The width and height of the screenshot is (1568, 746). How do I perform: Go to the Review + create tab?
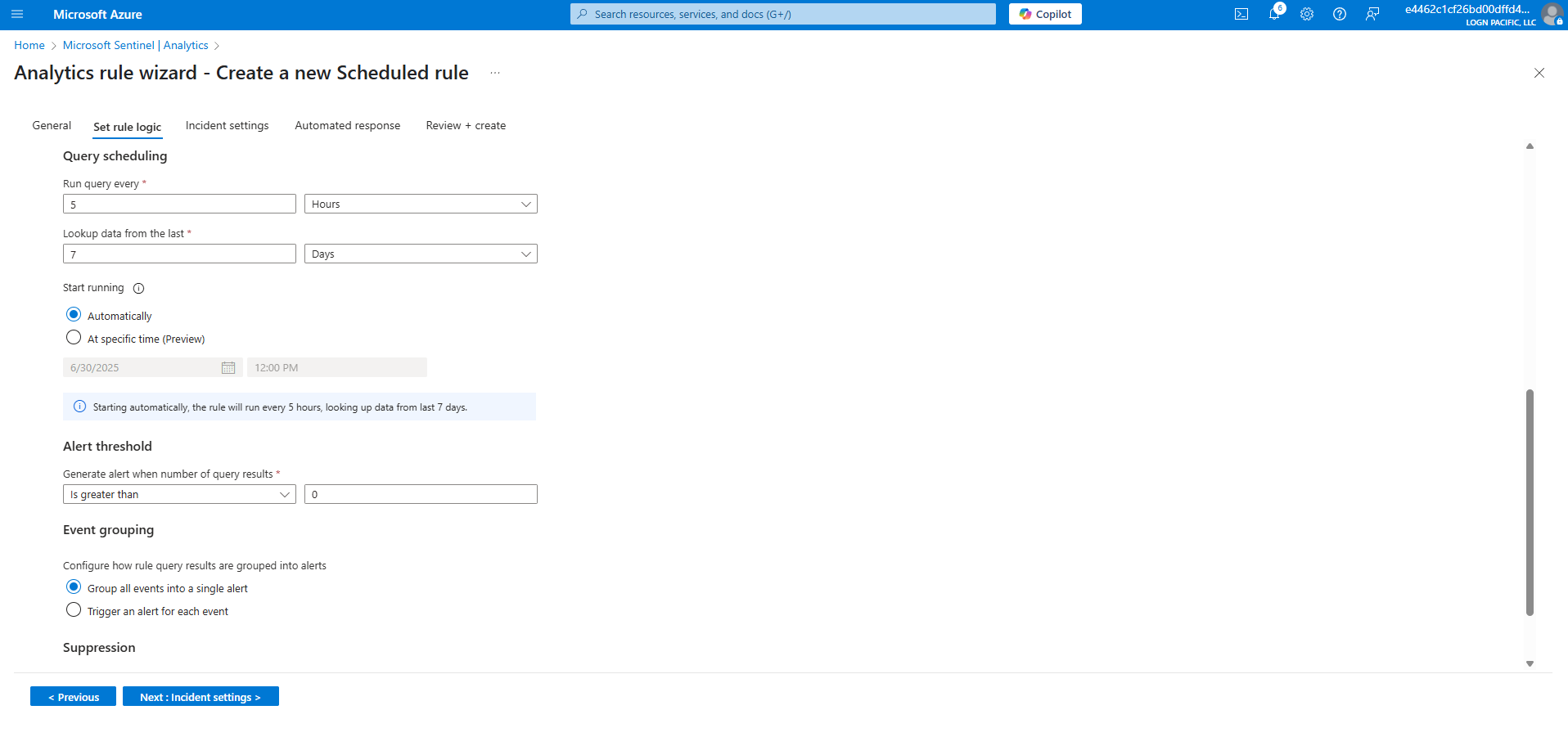[x=466, y=126]
